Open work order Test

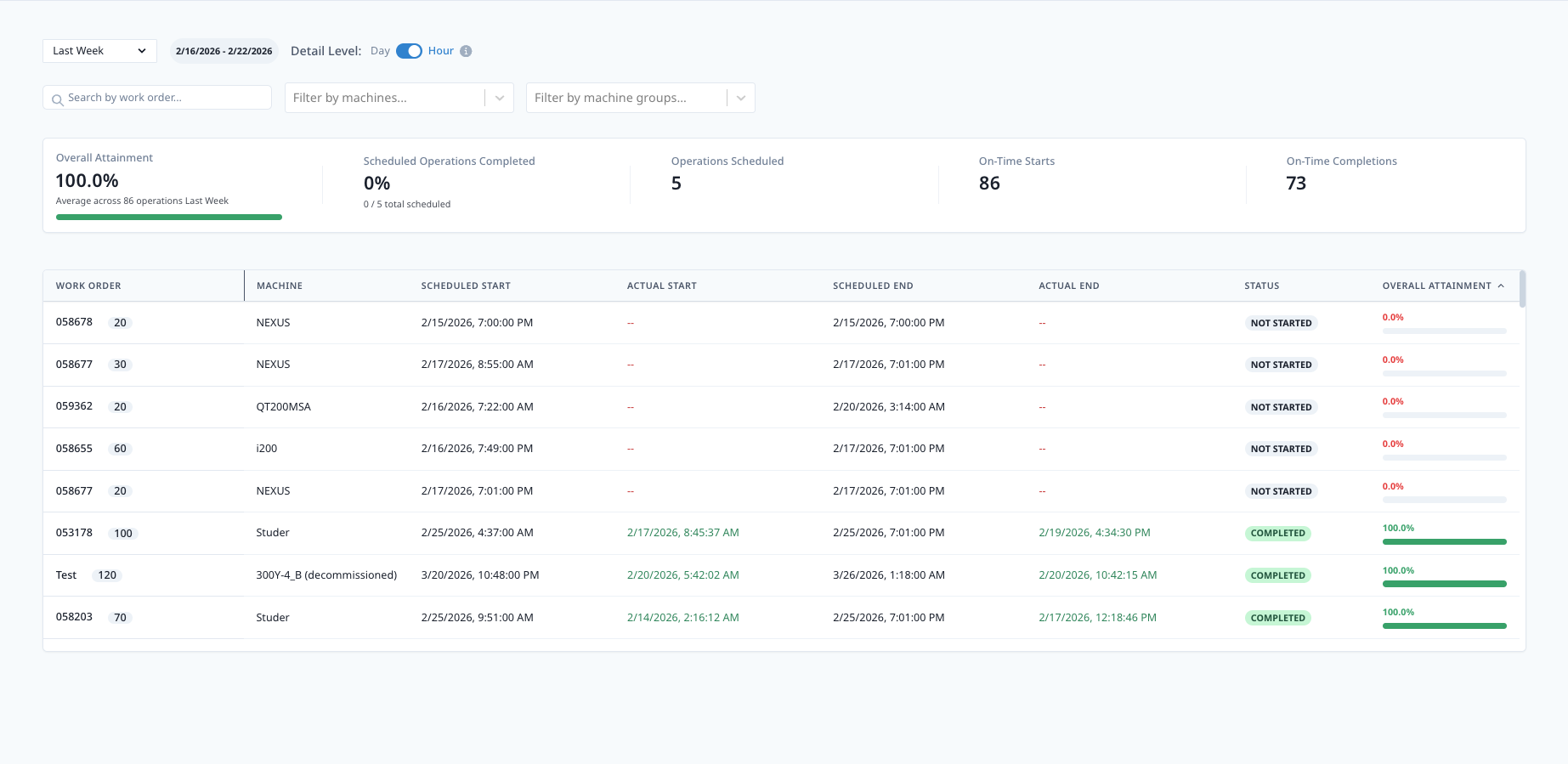[66, 575]
